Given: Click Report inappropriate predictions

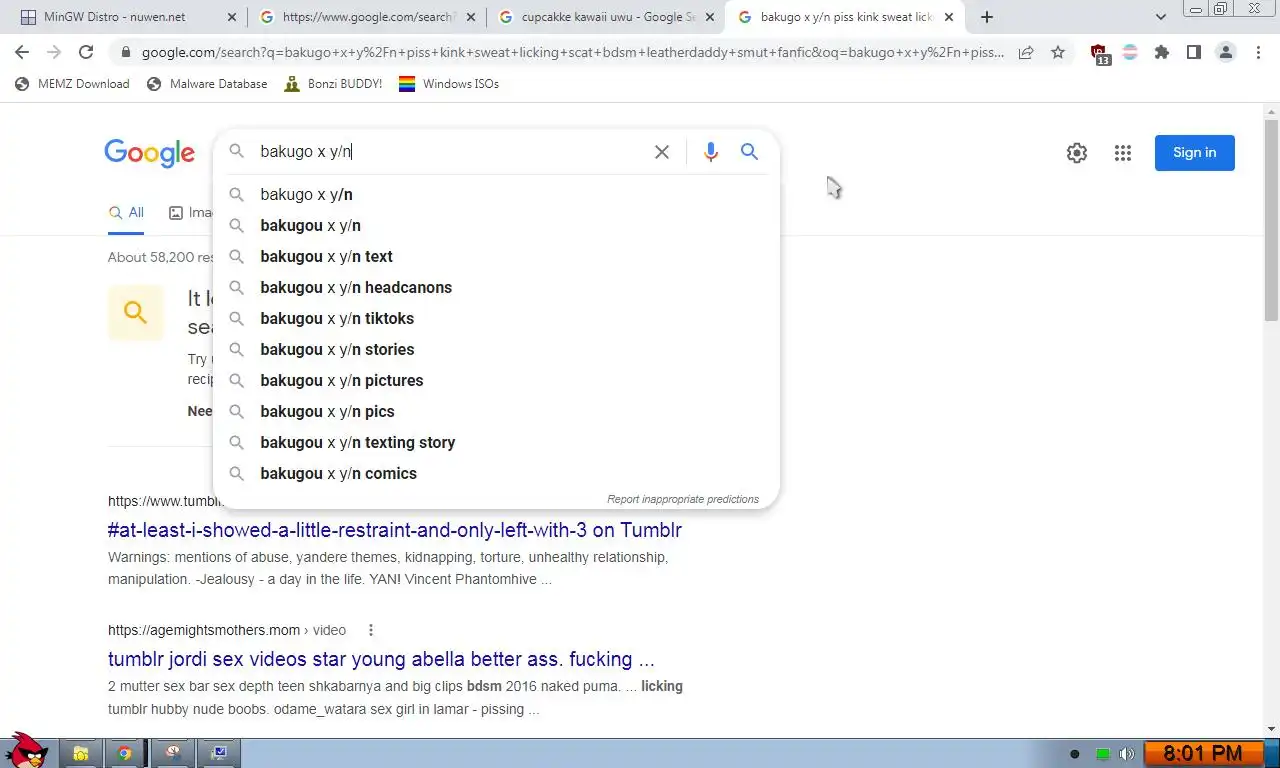Looking at the screenshot, I should 683,499.
